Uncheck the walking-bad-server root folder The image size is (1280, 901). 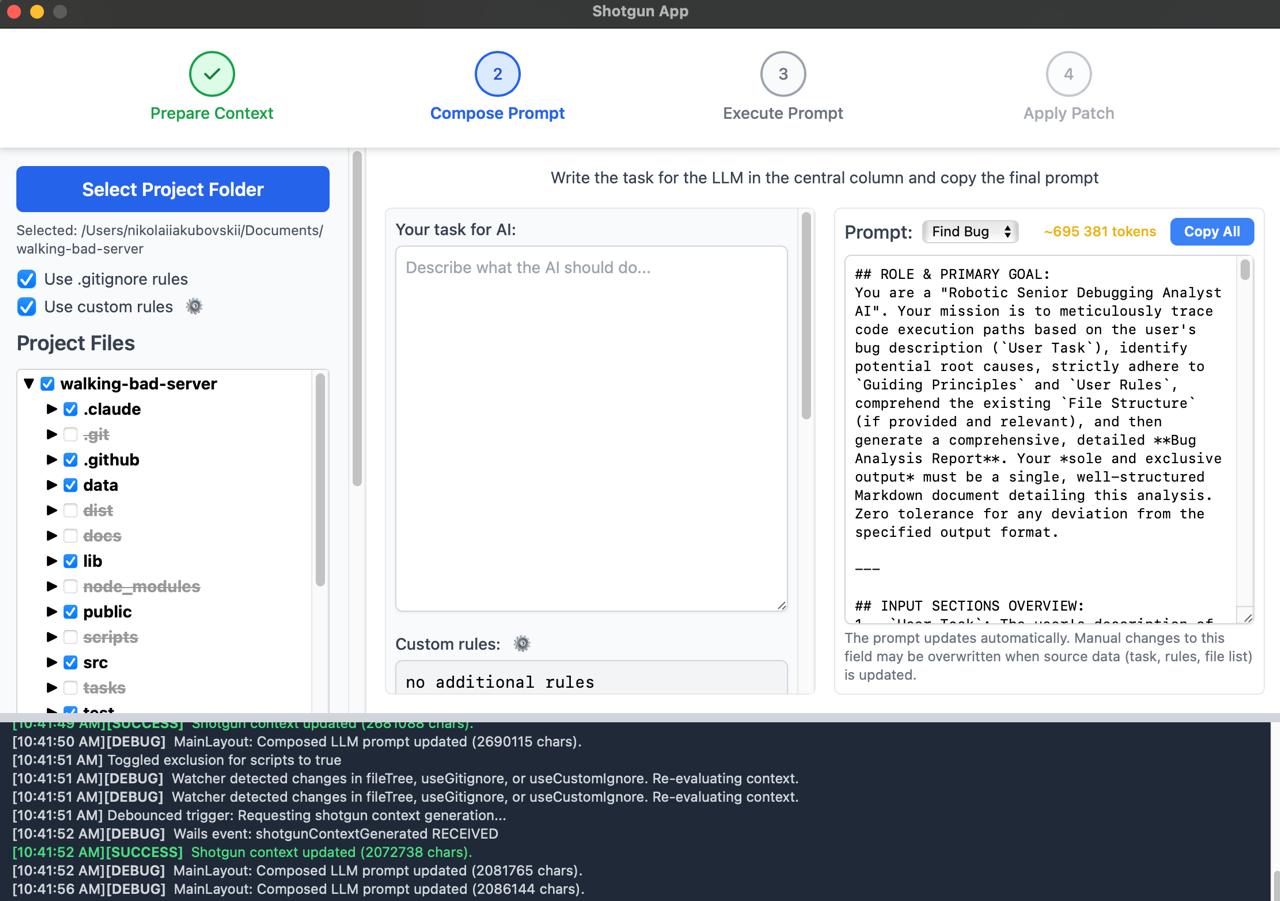(x=47, y=384)
